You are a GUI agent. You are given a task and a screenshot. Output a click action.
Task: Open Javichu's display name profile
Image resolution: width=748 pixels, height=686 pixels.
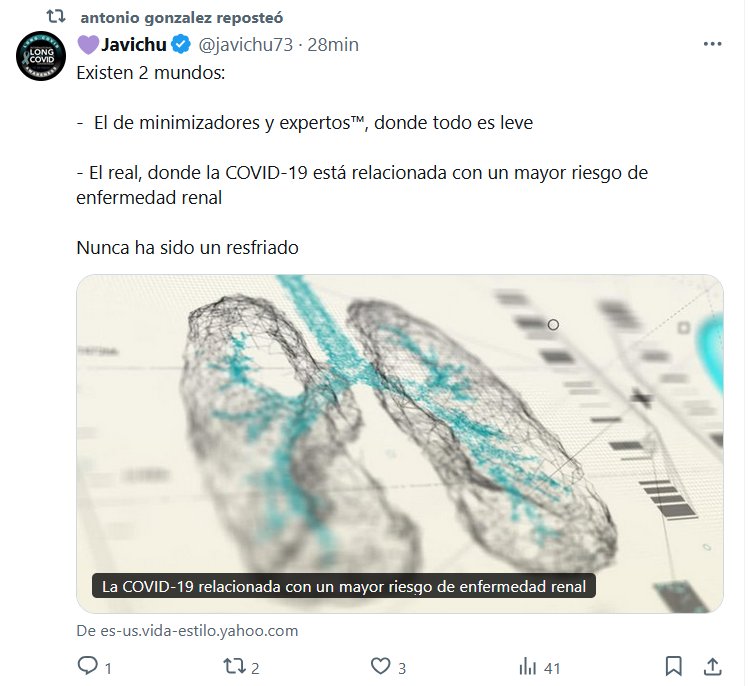pyautogui.click(x=134, y=44)
